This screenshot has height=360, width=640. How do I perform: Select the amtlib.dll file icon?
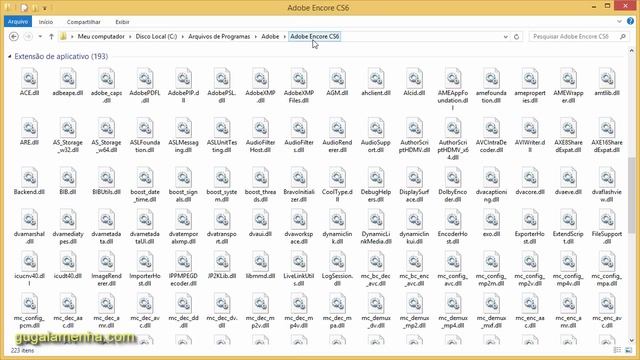tap(607, 78)
